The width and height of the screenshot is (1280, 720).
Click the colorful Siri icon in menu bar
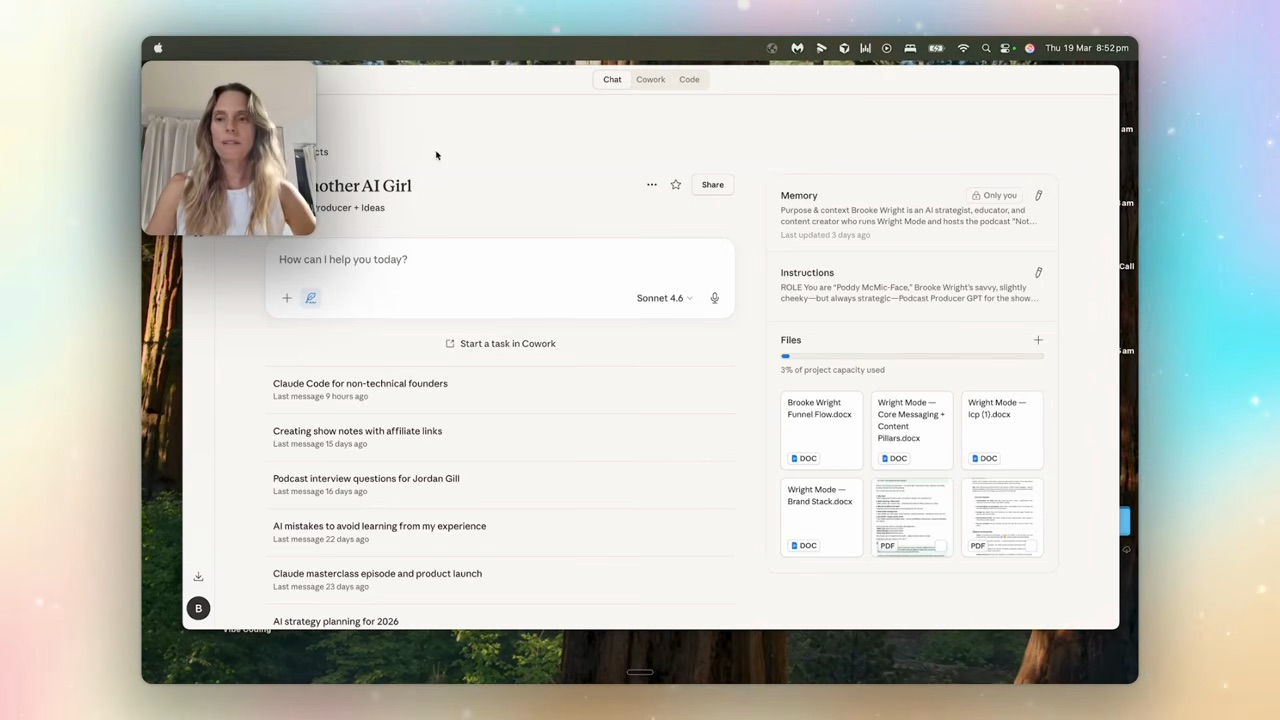[x=1029, y=48]
